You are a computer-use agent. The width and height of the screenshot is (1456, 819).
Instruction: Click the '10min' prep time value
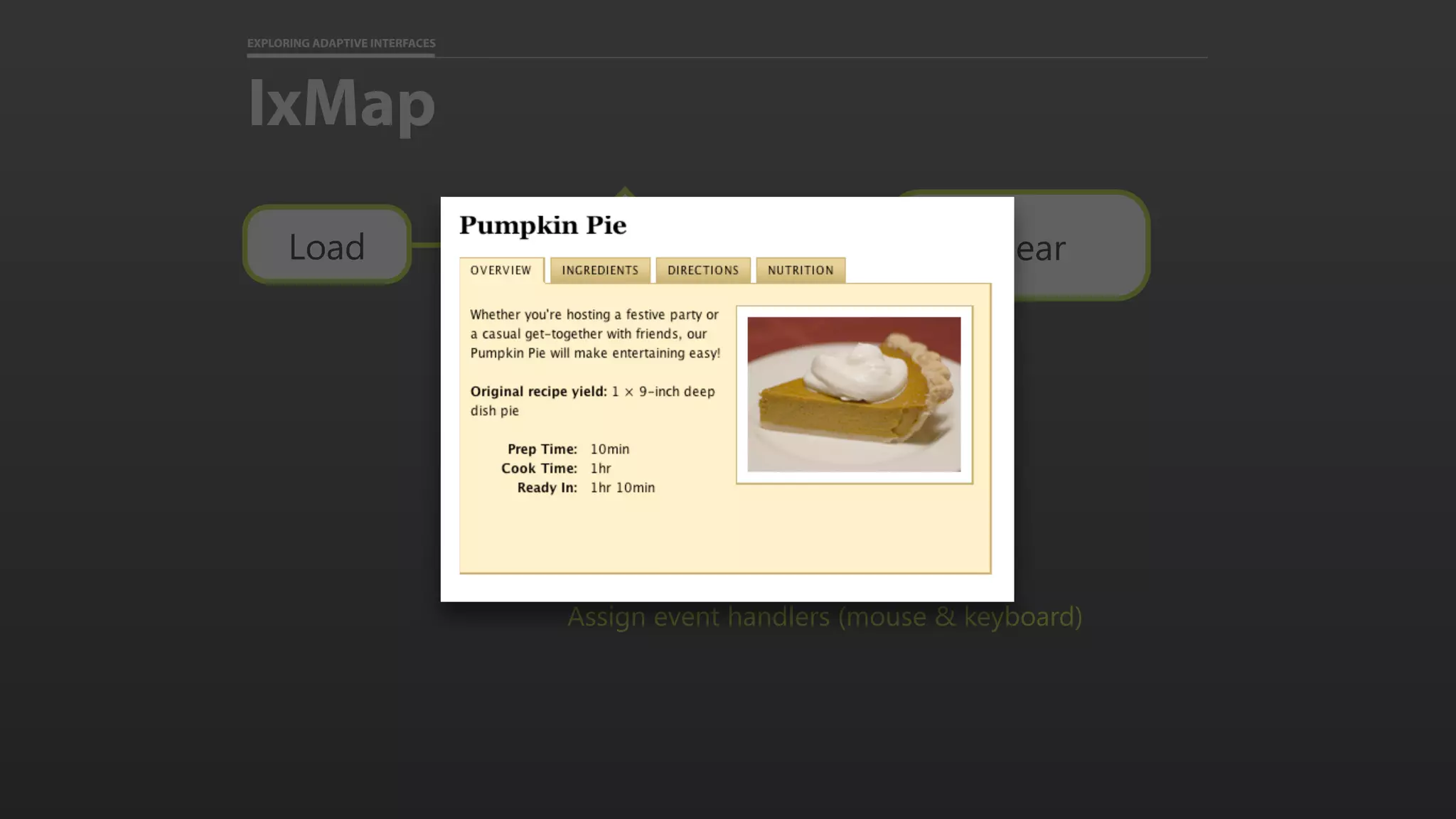pos(609,449)
